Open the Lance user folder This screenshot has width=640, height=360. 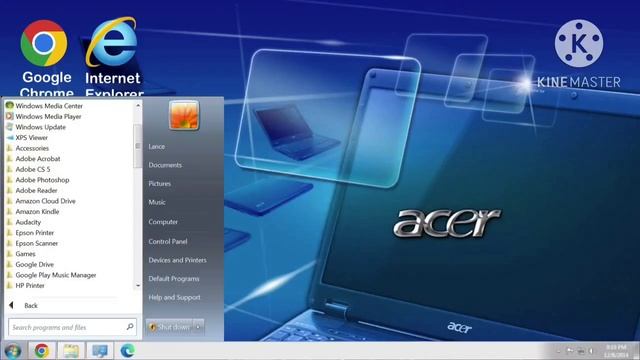pyautogui.click(x=157, y=146)
